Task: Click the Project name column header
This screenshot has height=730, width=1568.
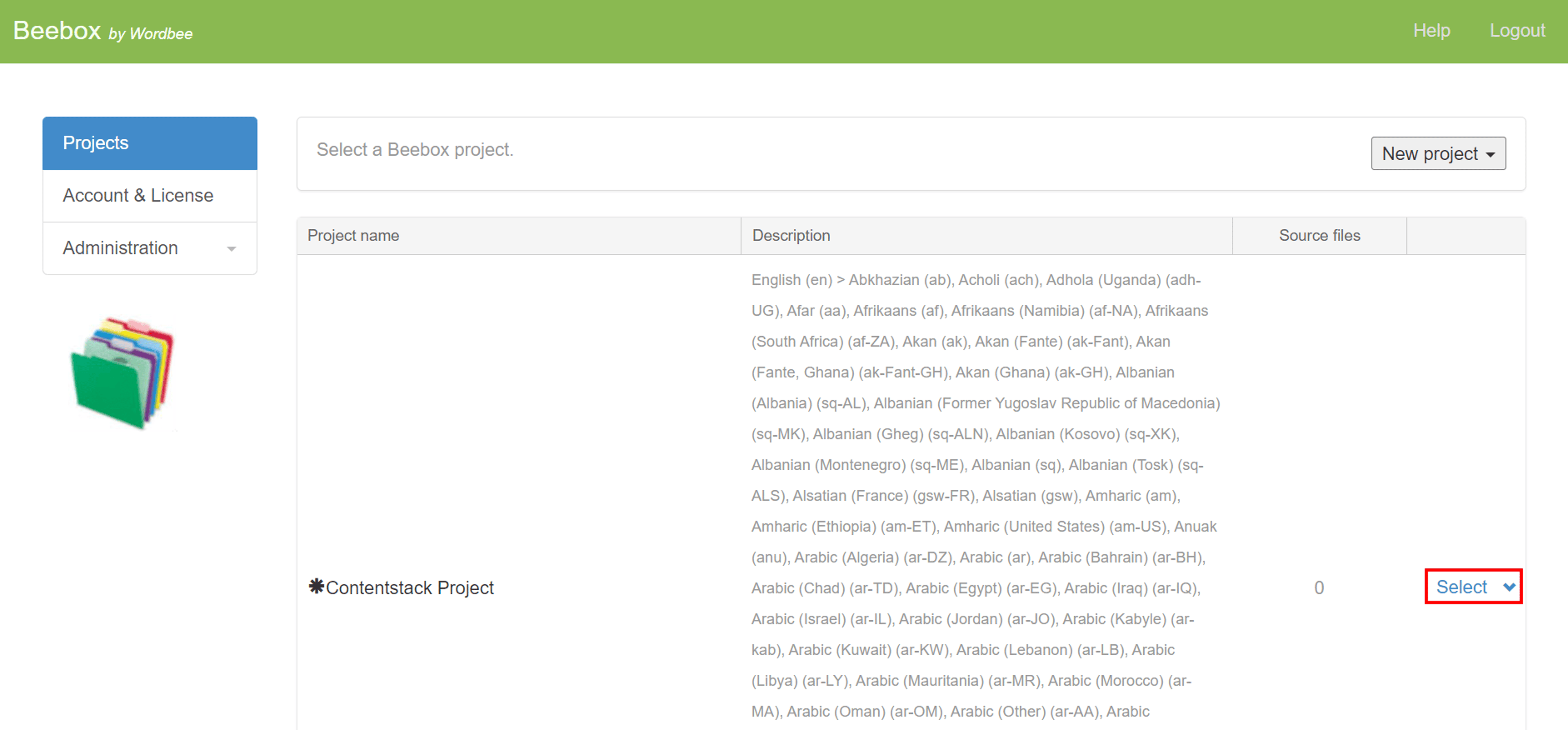Action: (519, 236)
